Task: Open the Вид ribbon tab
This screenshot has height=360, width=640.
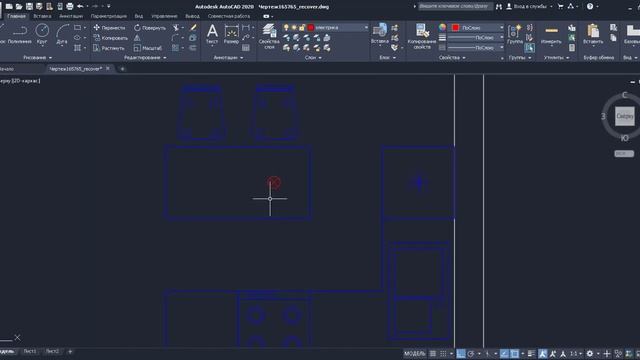Action: 139,16
